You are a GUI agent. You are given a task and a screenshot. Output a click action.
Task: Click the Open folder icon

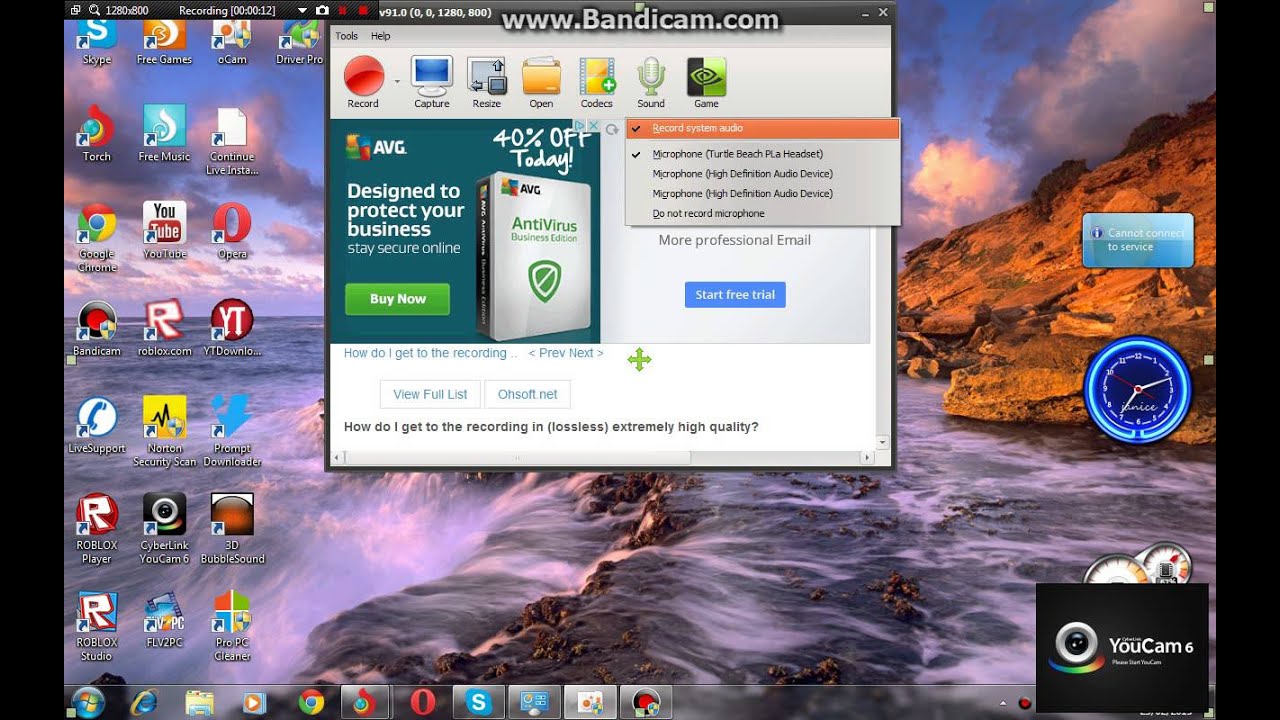pos(541,83)
